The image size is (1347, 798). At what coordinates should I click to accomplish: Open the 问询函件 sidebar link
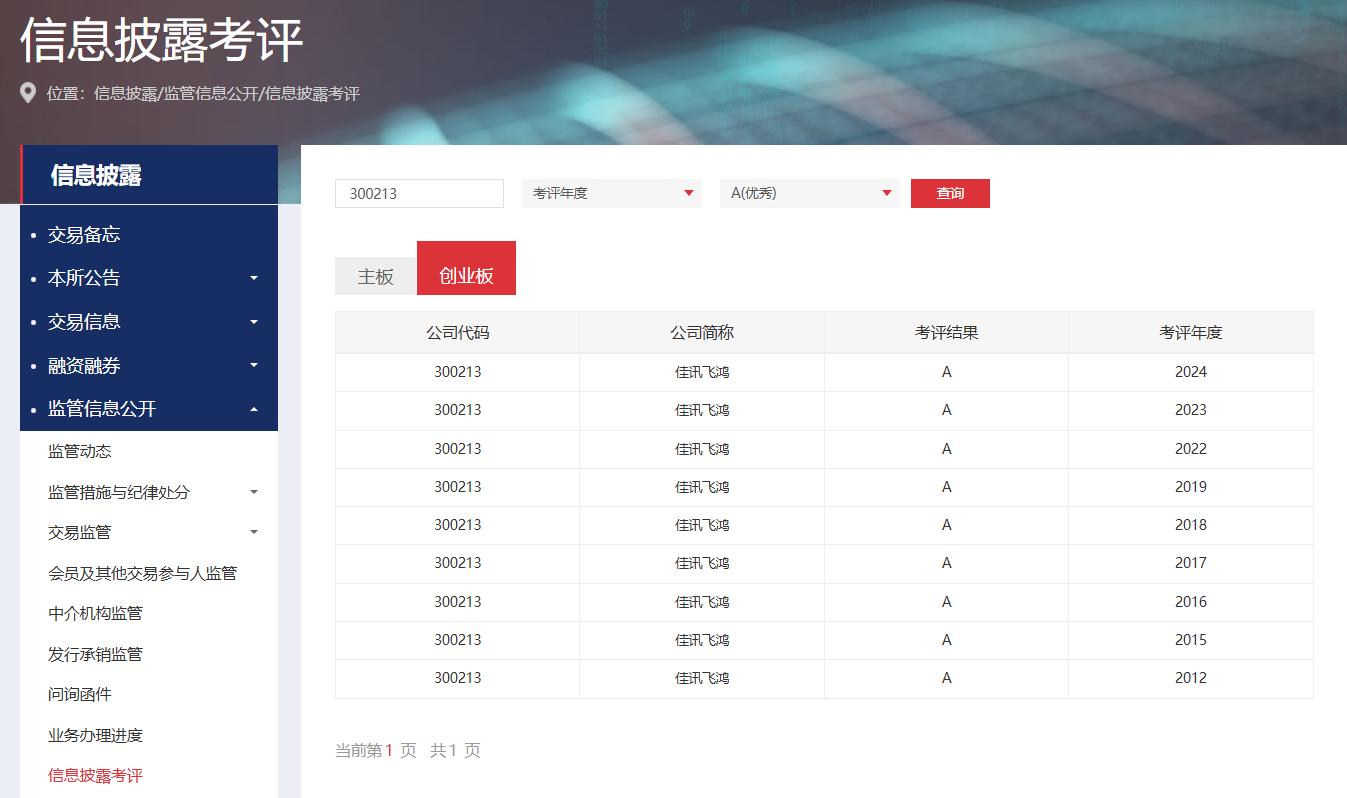(80, 694)
